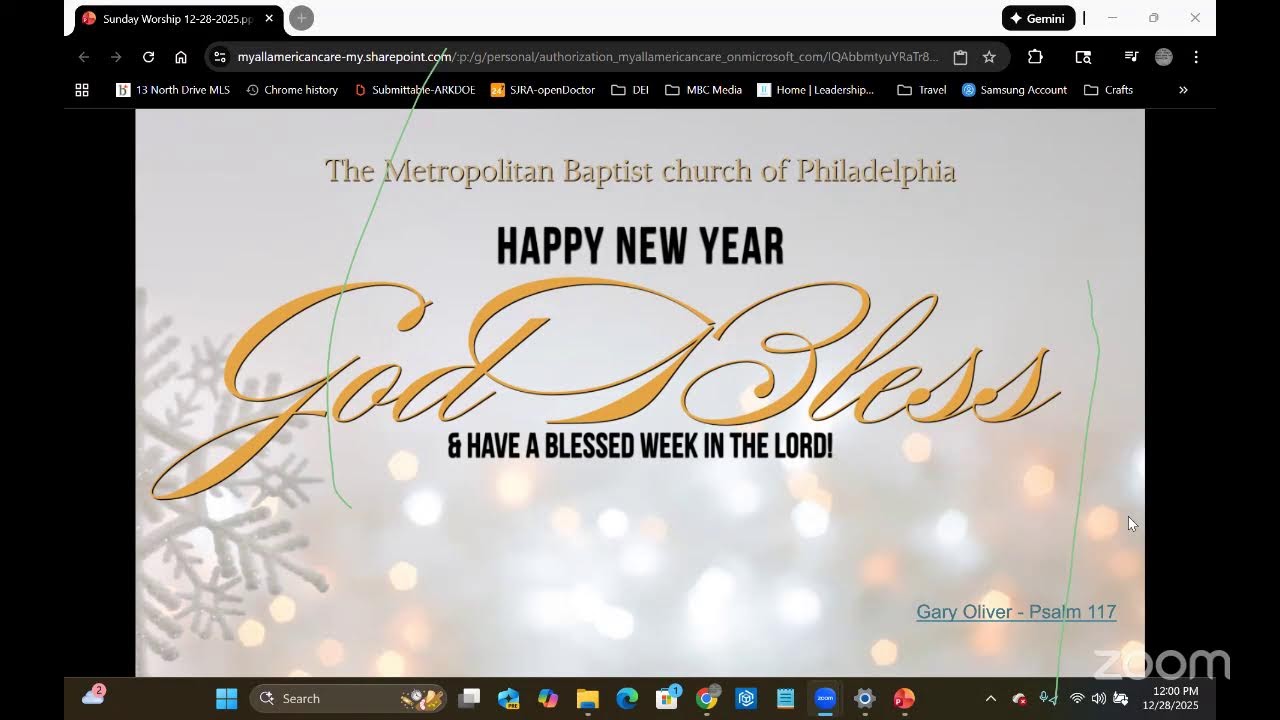Image resolution: width=1280 pixels, height=720 pixels.
Task: Open the Chrome history bookmark
Action: [x=292, y=90]
